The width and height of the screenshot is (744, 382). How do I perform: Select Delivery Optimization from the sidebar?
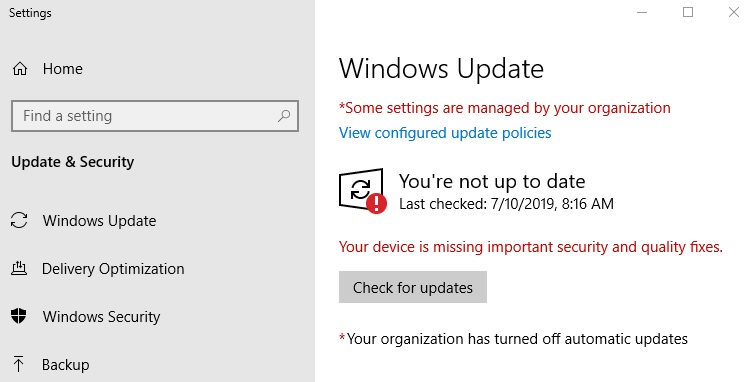(113, 269)
